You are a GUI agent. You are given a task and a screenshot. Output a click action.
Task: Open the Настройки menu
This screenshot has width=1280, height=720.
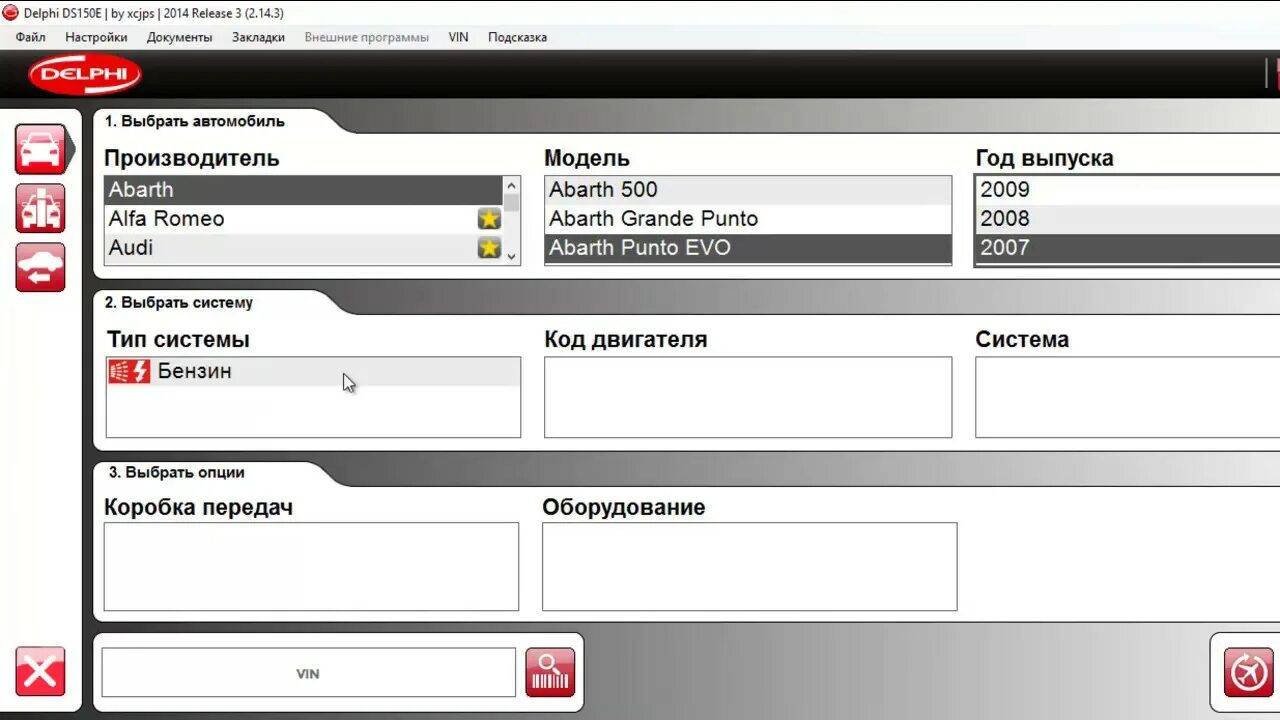click(x=96, y=37)
